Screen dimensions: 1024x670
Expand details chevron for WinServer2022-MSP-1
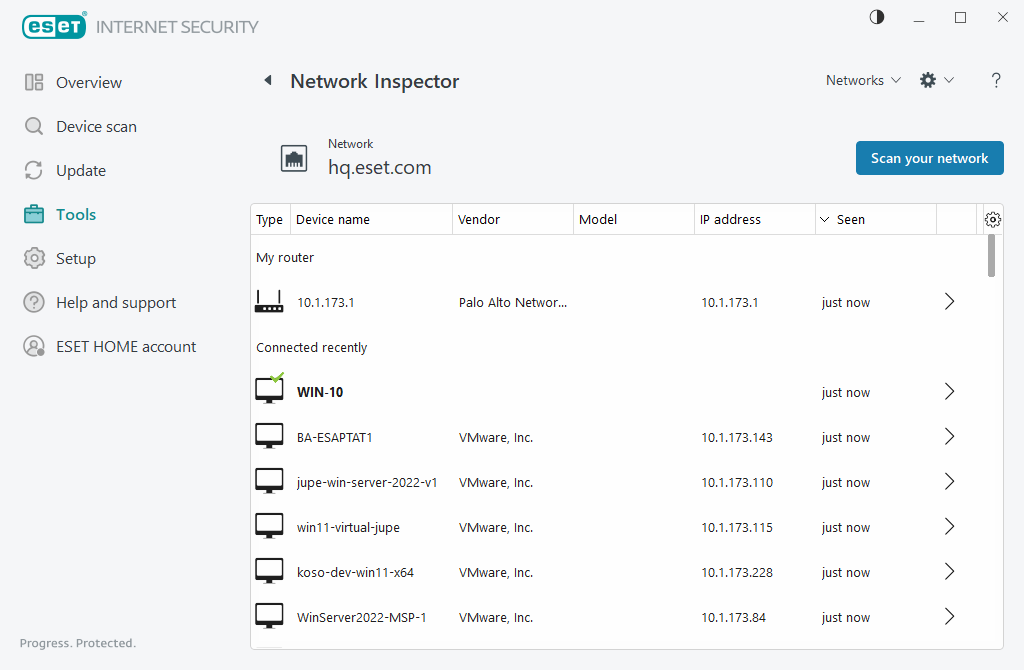coord(950,617)
